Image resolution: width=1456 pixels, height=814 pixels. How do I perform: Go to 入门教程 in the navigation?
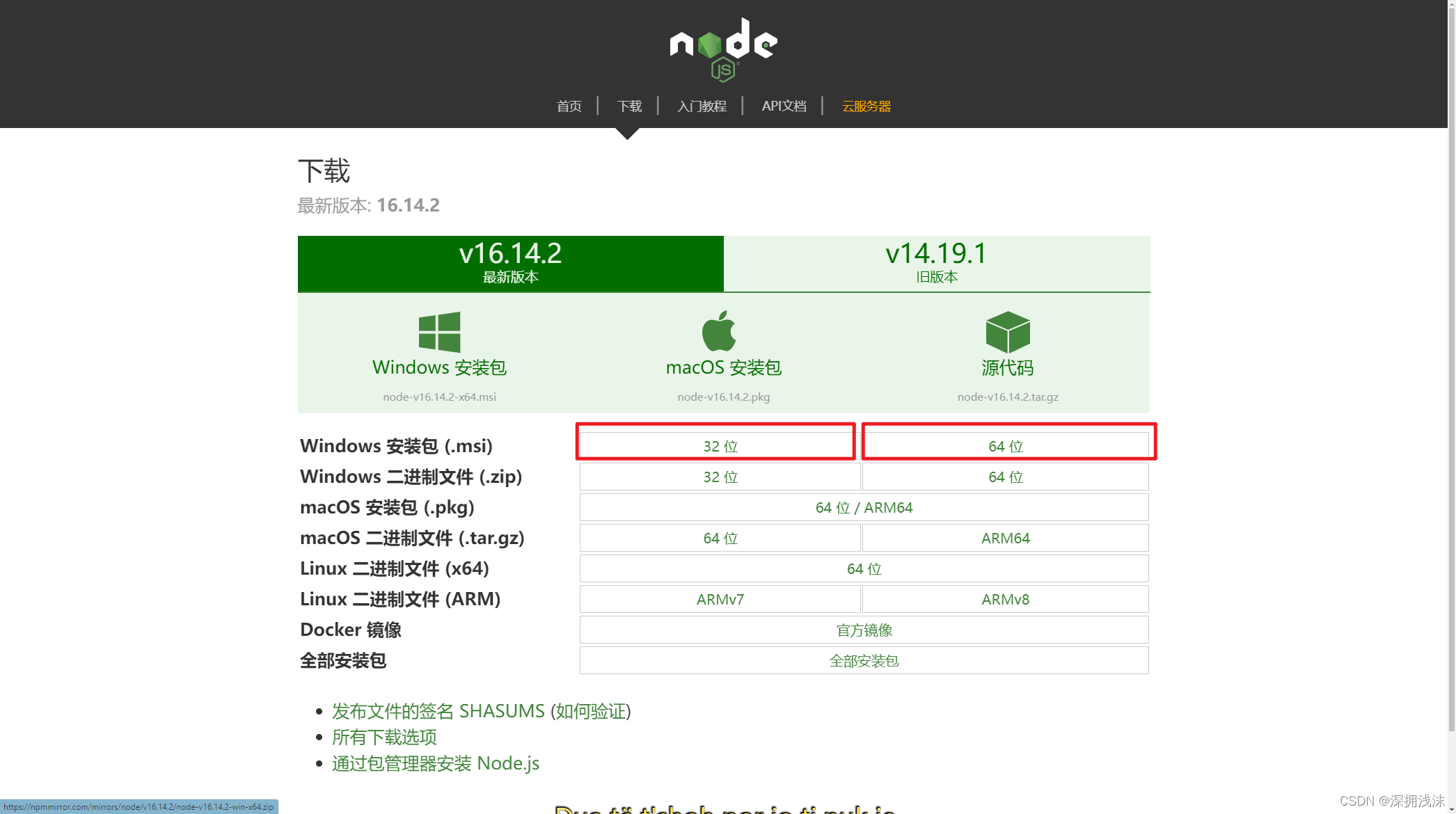point(702,106)
